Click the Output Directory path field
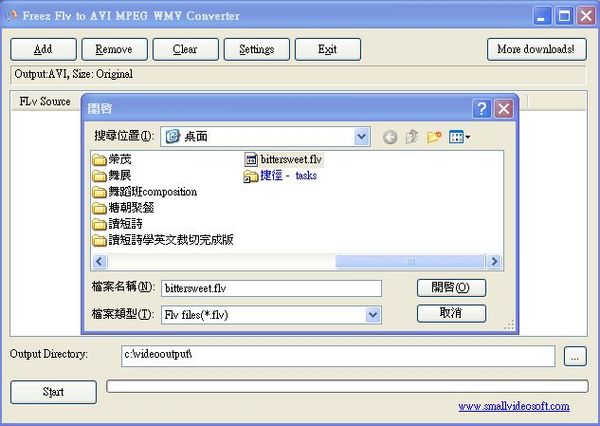 [x=338, y=356]
